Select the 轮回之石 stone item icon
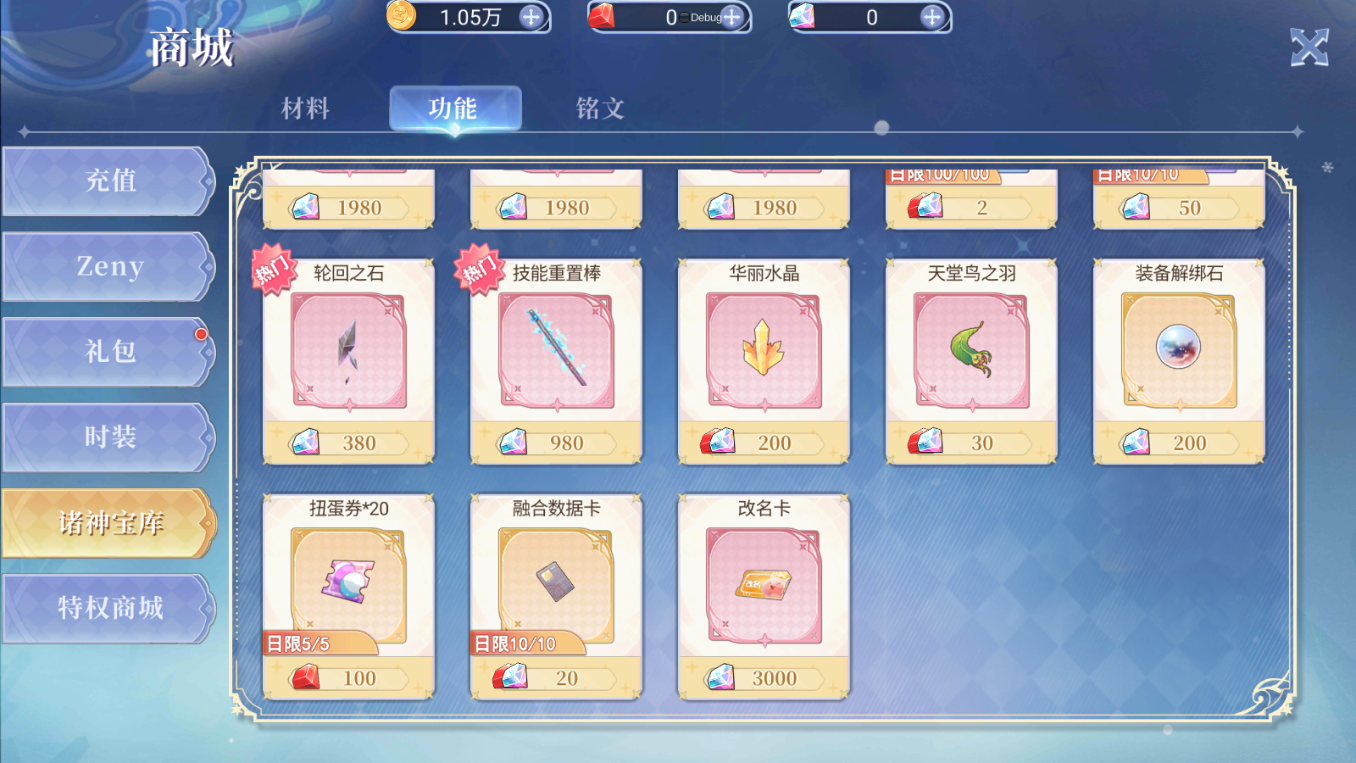Image resolution: width=1356 pixels, height=763 pixels. click(x=348, y=350)
